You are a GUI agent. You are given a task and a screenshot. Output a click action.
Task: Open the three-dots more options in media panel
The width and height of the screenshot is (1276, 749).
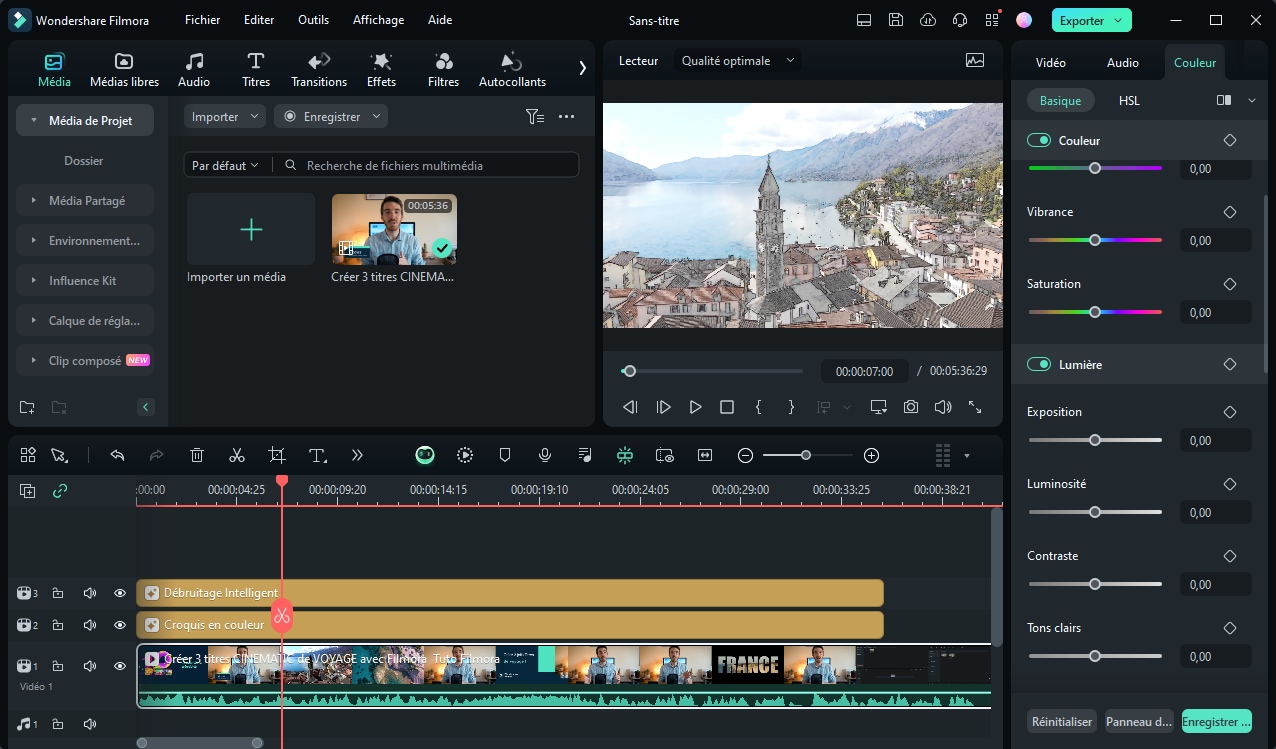tap(566, 117)
